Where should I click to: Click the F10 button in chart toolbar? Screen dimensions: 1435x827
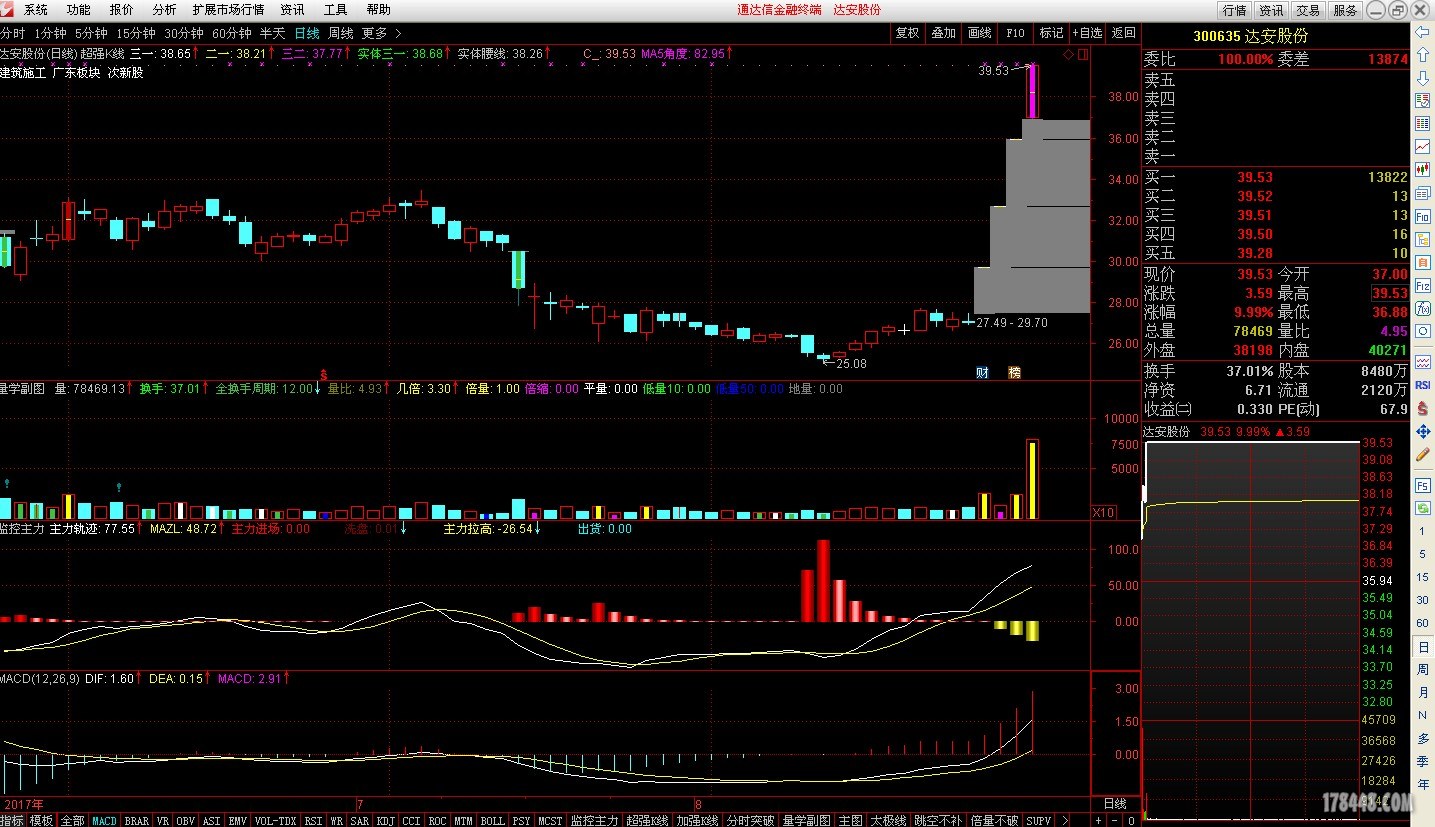[x=1015, y=33]
